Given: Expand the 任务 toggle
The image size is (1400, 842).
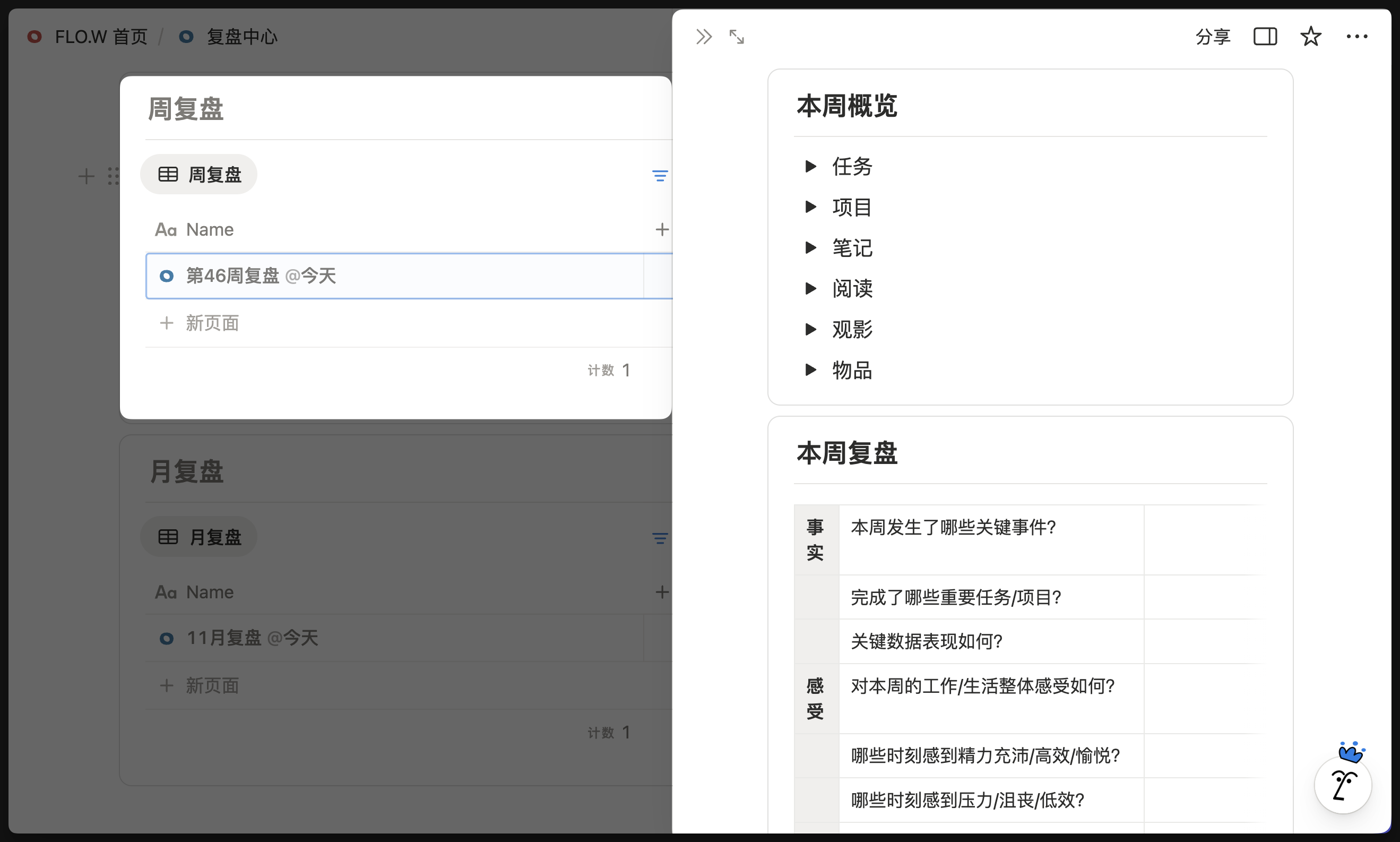Looking at the screenshot, I should point(811,166).
